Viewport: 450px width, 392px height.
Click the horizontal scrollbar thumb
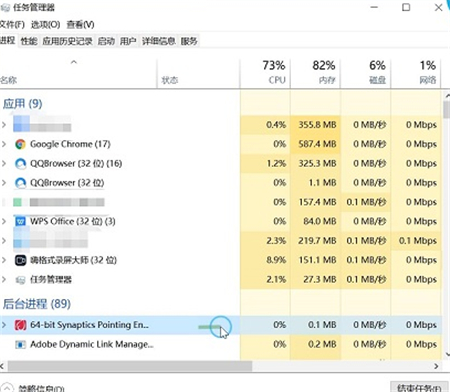[130, 366]
